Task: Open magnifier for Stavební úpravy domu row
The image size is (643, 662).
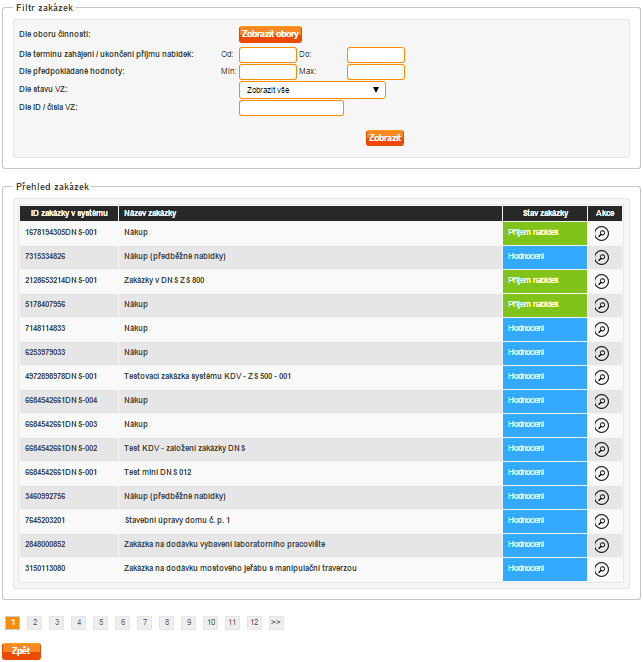Action: click(x=602, y=521)
